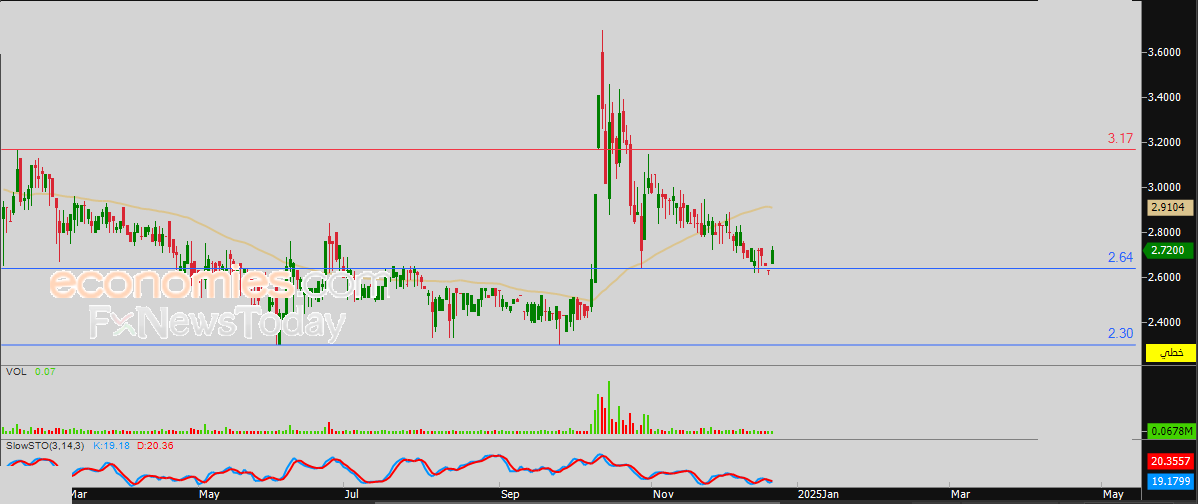Click the Nov date axis label
The image size is (1198, 504).
[664, 495]
